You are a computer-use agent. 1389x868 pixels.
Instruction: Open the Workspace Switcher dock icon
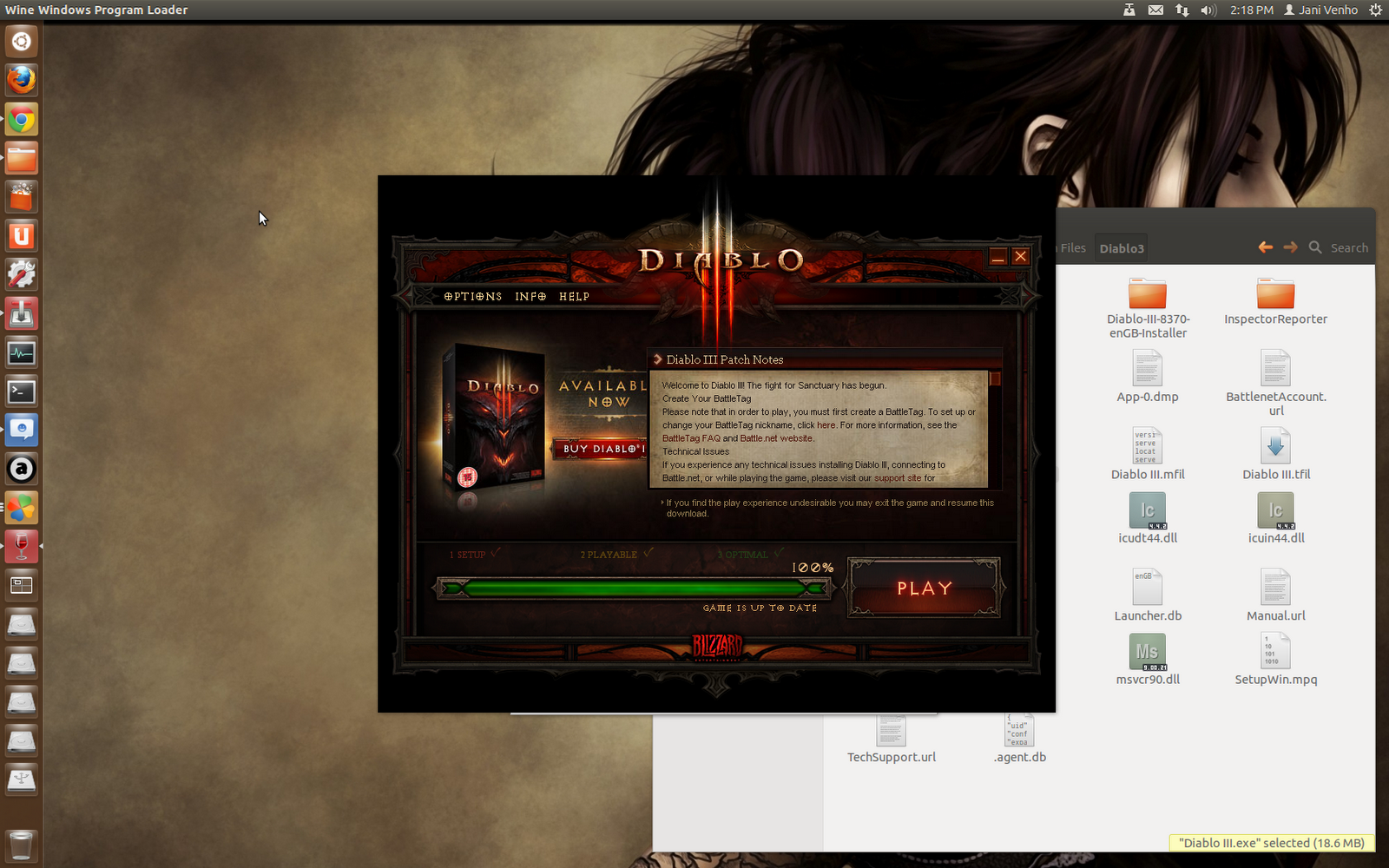point(22,585)
